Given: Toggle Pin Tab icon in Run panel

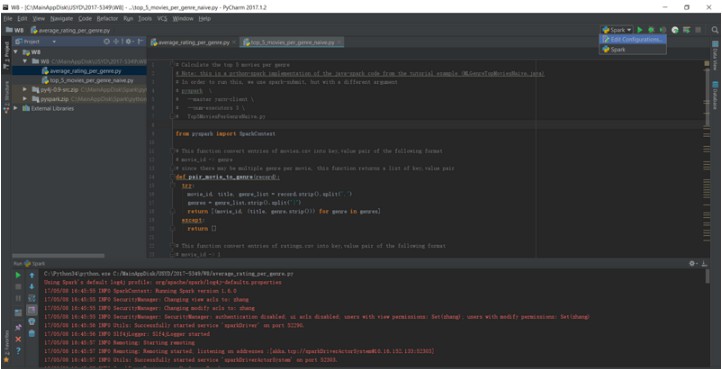Looking at the screenshot, I should point(18,327).
